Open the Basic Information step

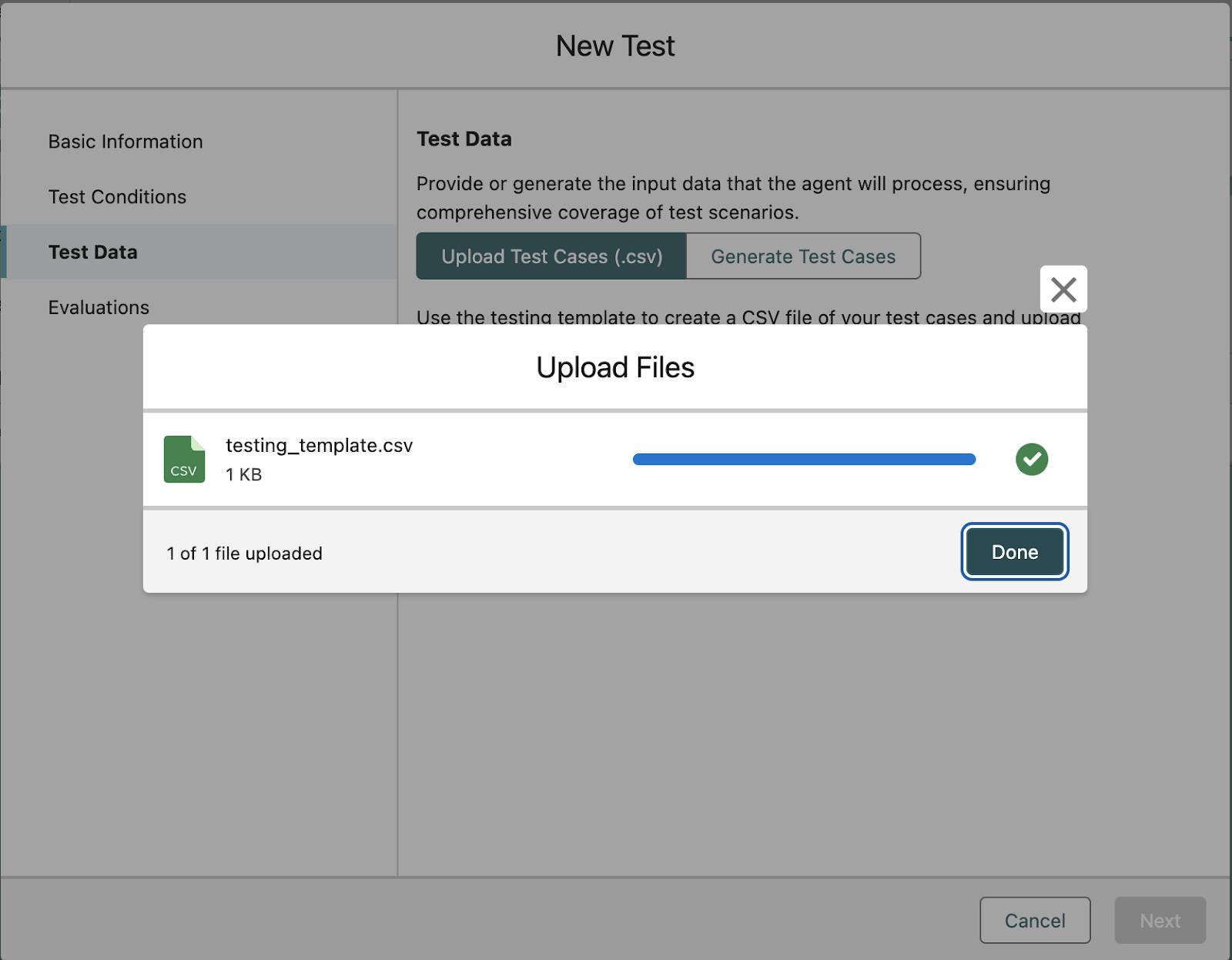[x=126, y=142]
